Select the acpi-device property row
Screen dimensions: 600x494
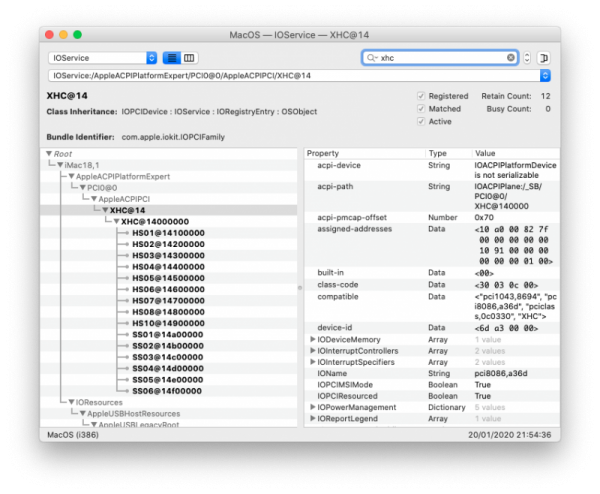point(432,170)
